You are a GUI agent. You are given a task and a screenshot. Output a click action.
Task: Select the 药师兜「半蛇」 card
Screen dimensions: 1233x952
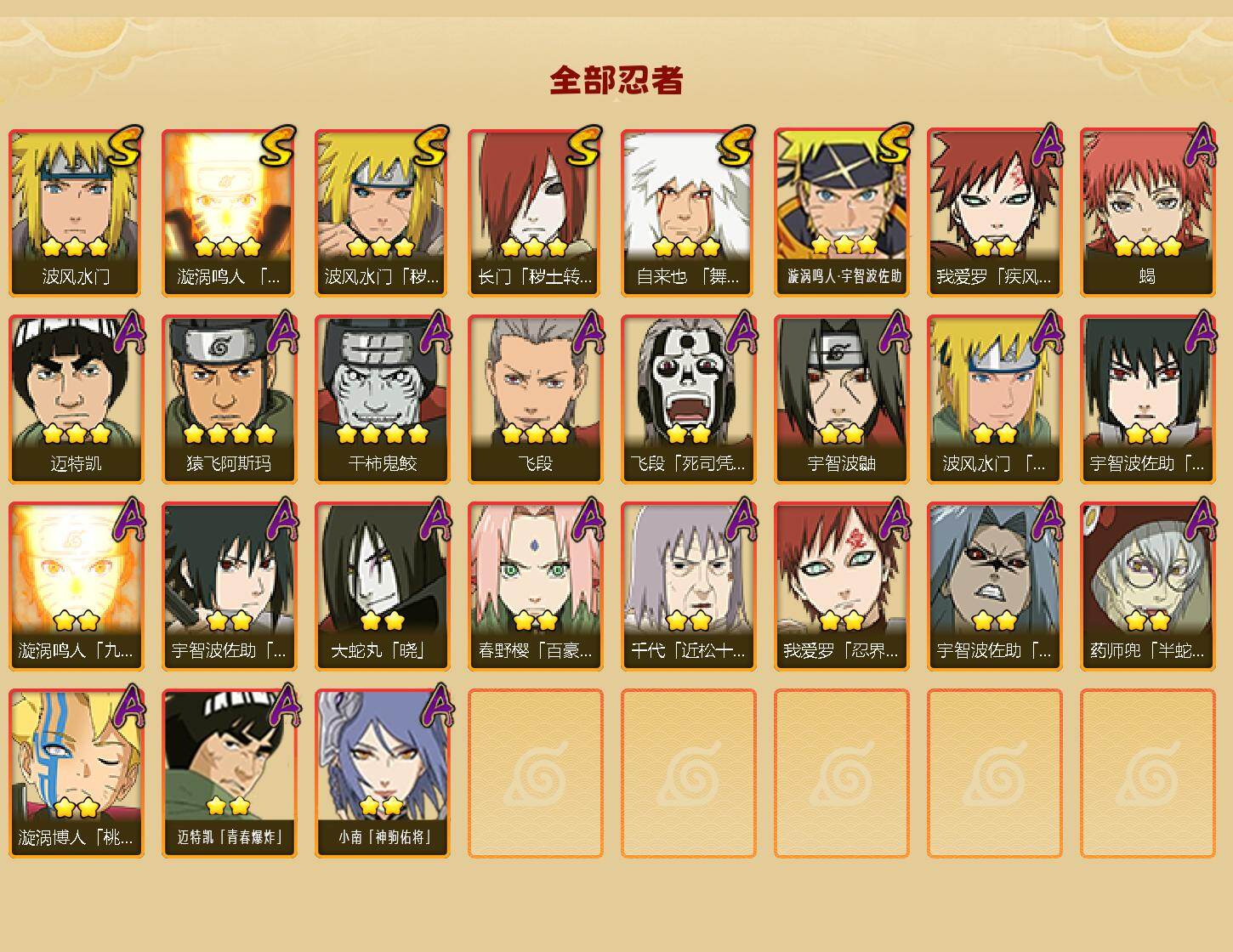click(x=1147, y=586)
